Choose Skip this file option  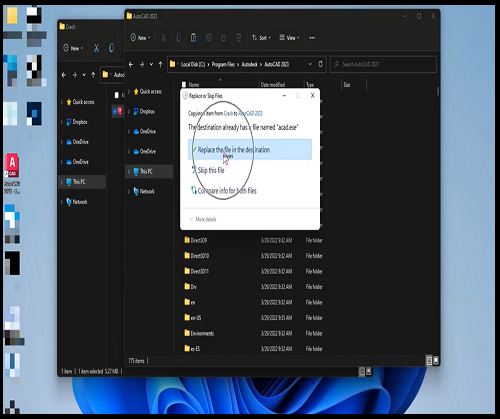point(211,170)
